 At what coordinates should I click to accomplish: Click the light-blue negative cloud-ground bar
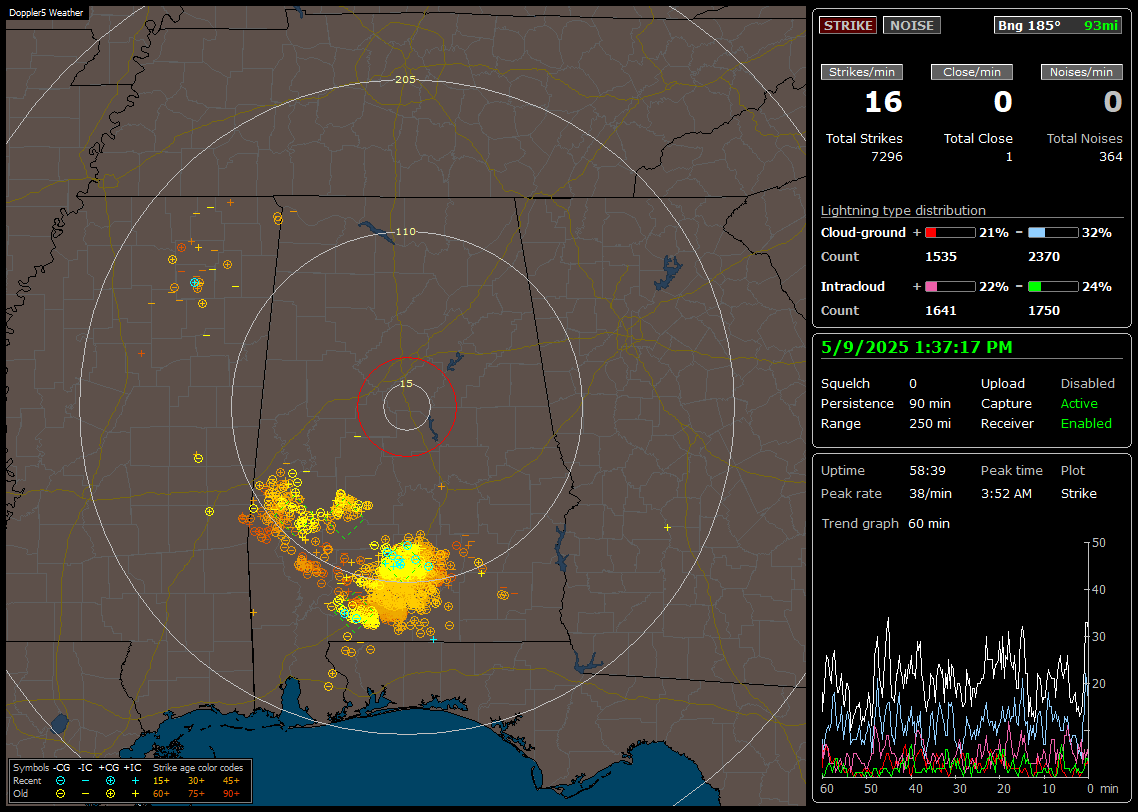coord(1053,233)
